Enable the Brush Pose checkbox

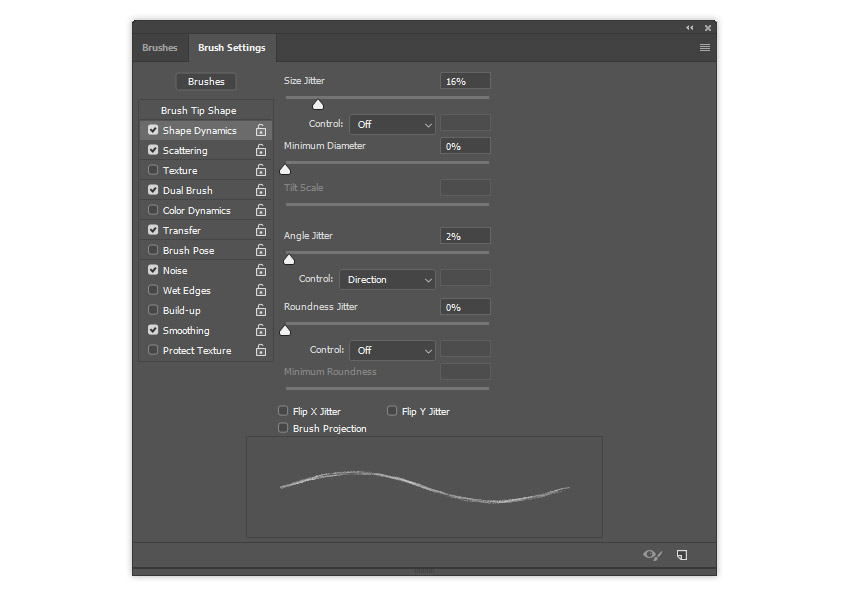click(x=153, y=250)
